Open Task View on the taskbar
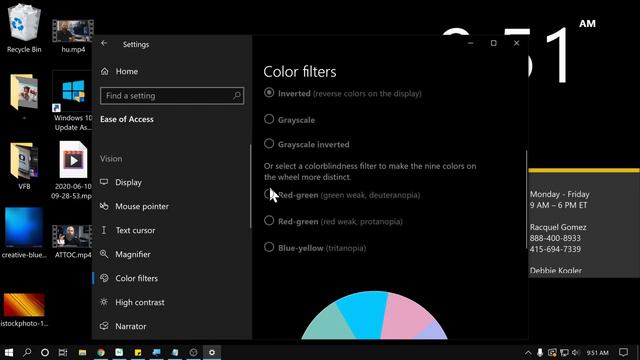This screenshot has width=640, height=360. point(63,352)
